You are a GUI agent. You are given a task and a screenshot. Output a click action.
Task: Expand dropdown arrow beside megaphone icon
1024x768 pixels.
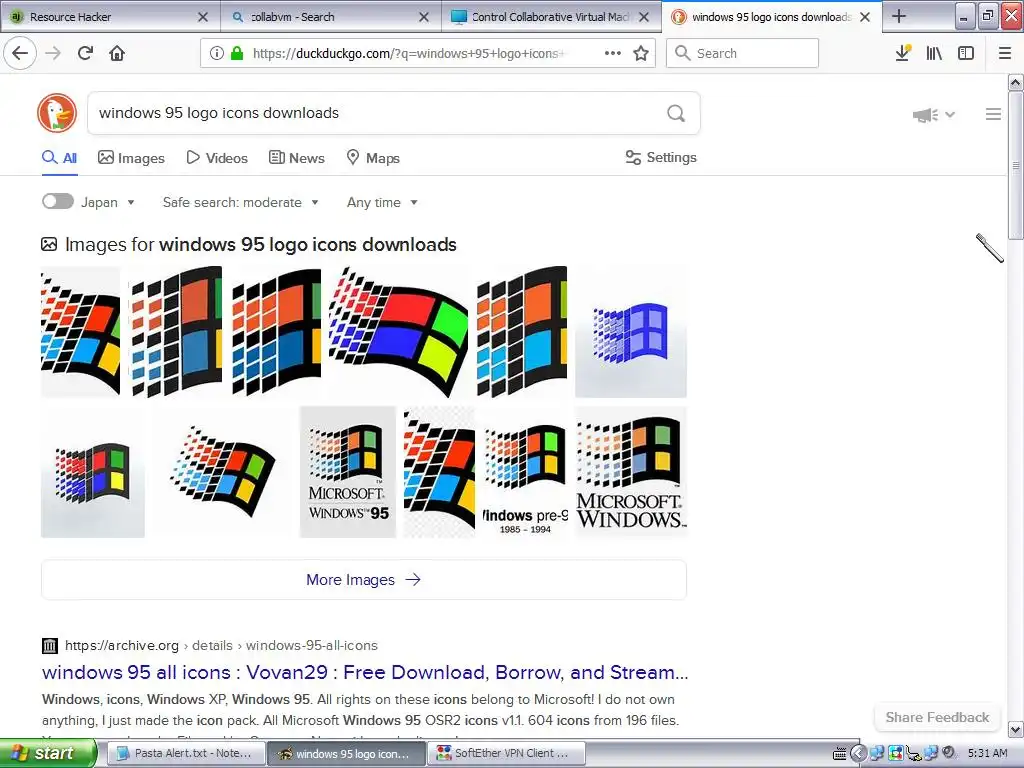(x=950, y=115)
